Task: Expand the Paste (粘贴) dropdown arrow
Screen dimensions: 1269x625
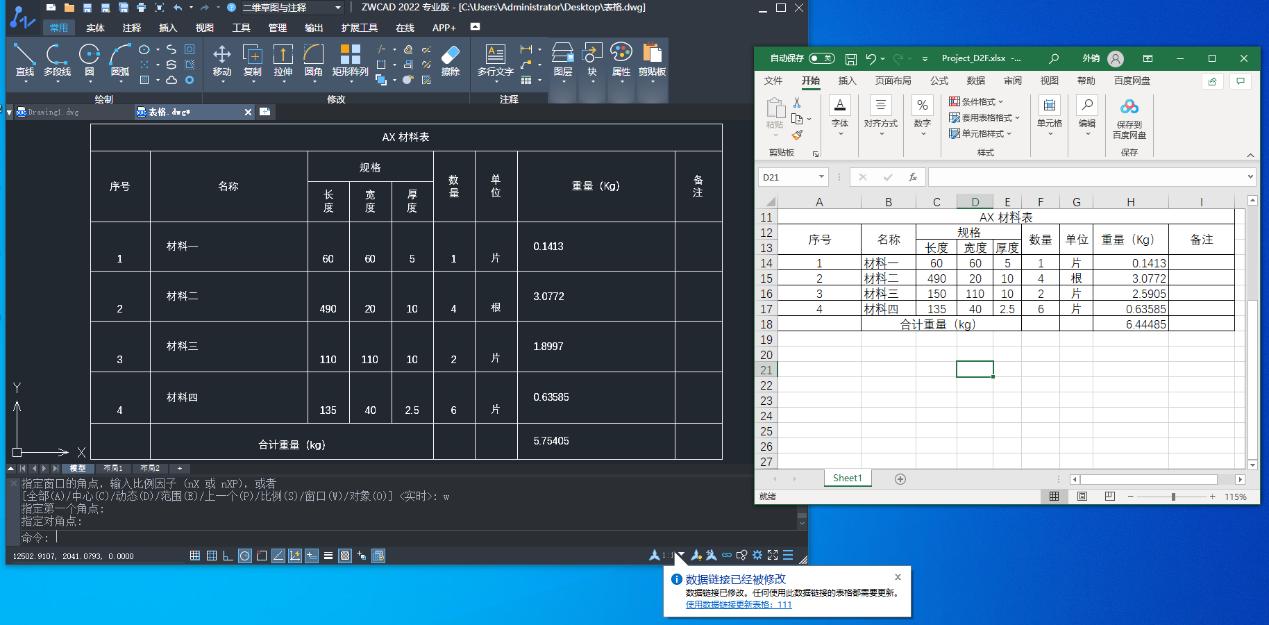Action: pyautogui.click(x=777, y=132)
